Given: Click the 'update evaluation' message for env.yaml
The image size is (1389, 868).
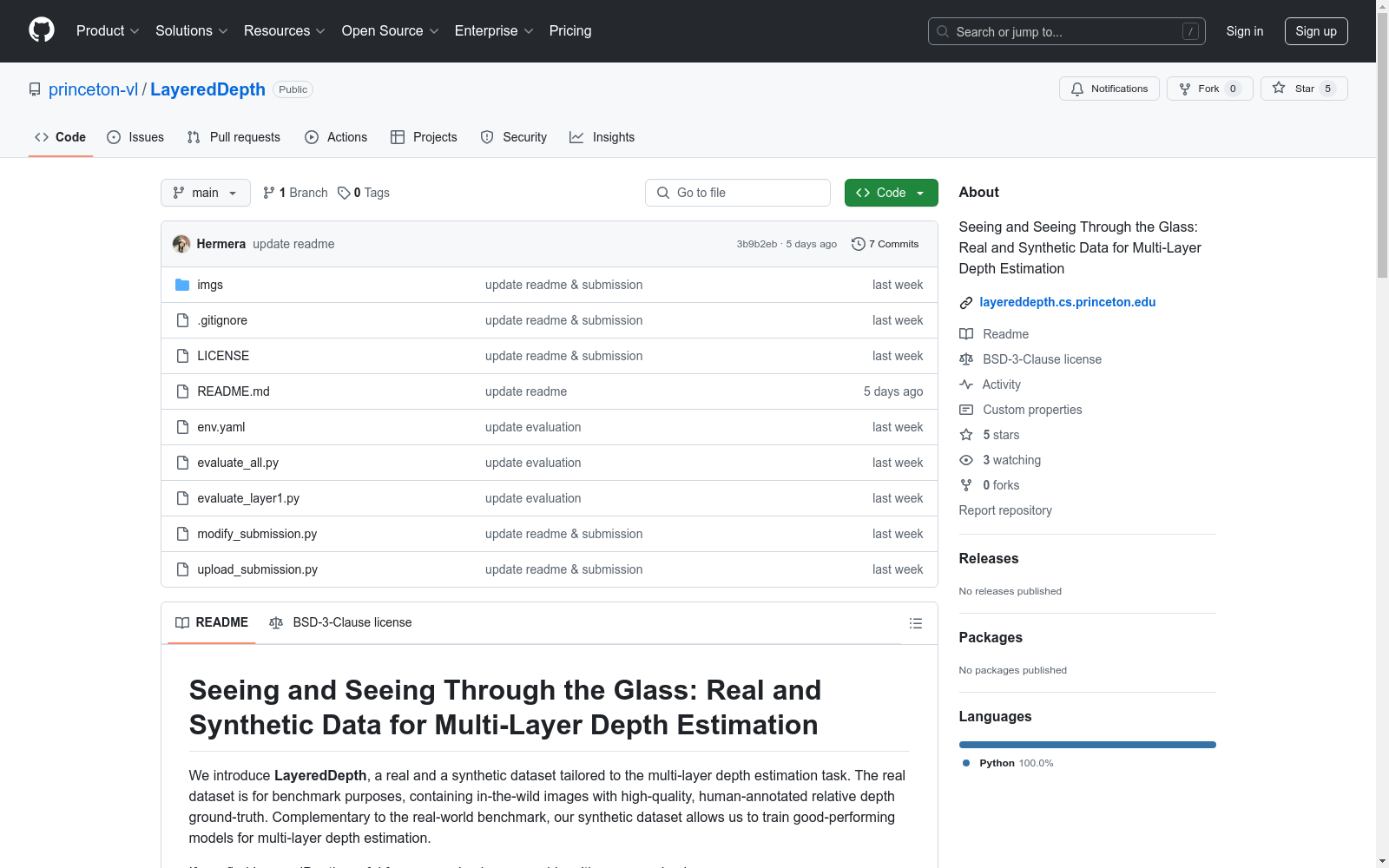Looking at the screenshot, I should (533, 427).
